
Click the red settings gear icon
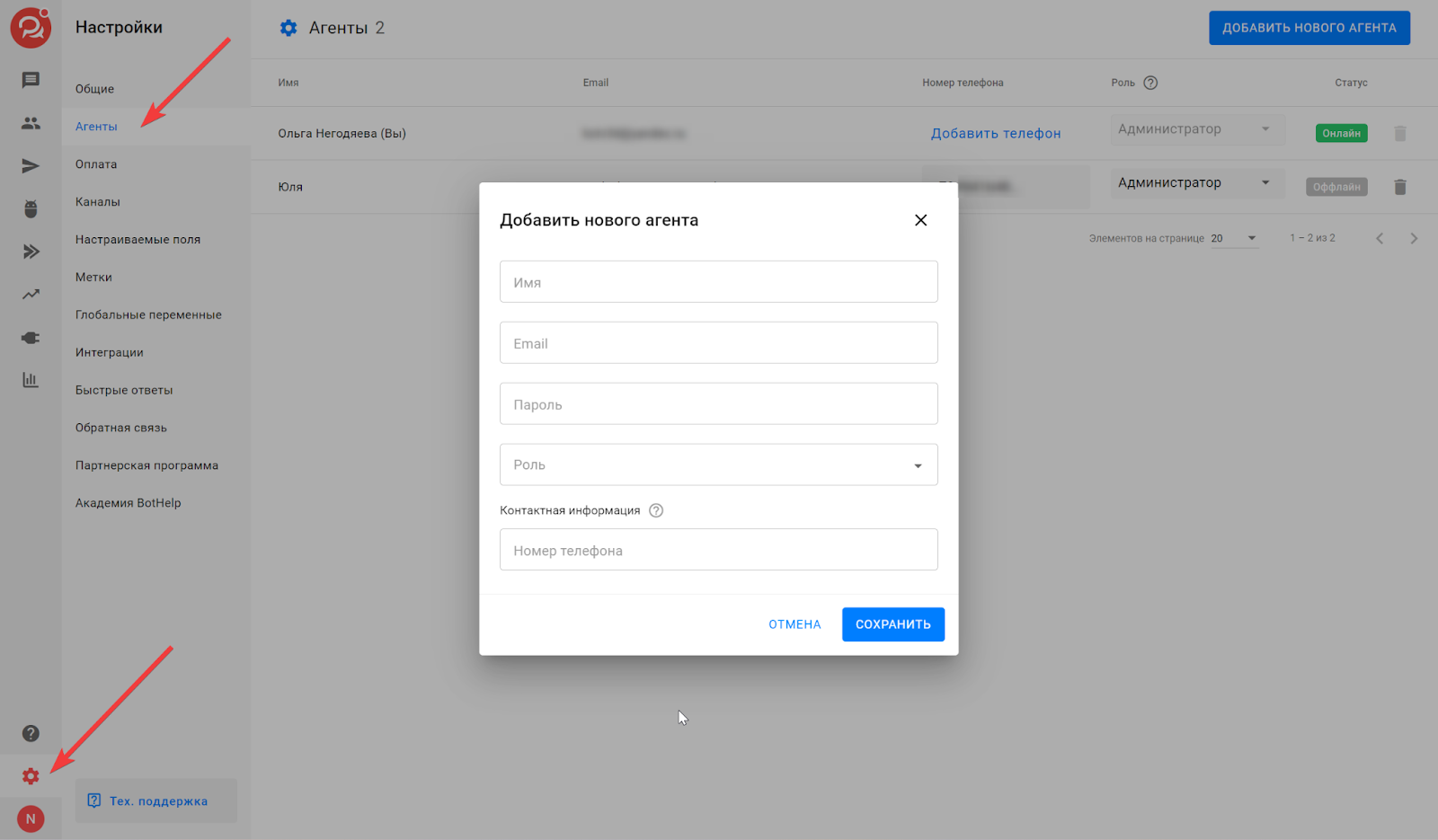click(31, 776)
